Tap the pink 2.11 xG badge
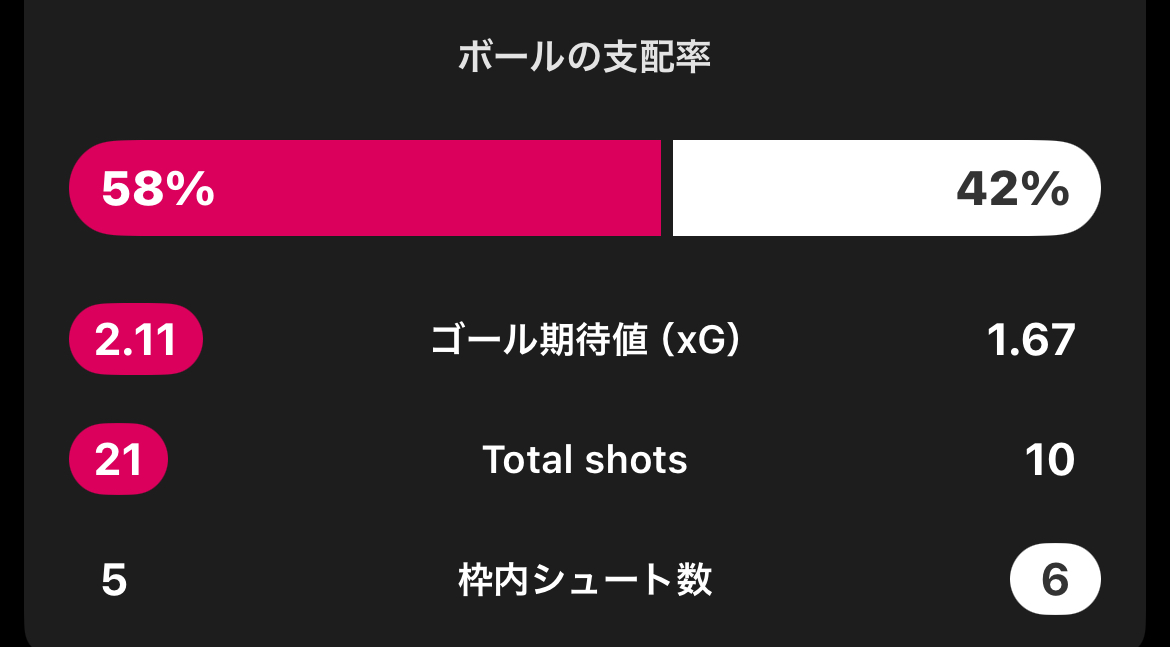 [136, 341]
